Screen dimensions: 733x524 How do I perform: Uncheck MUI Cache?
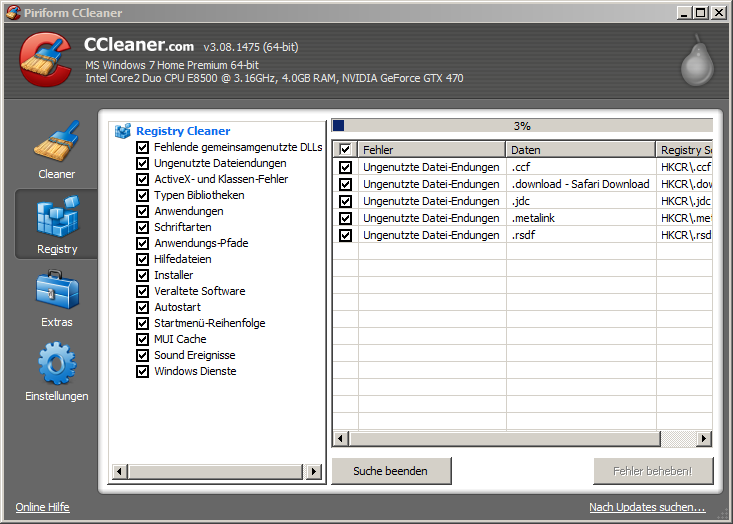142,339
